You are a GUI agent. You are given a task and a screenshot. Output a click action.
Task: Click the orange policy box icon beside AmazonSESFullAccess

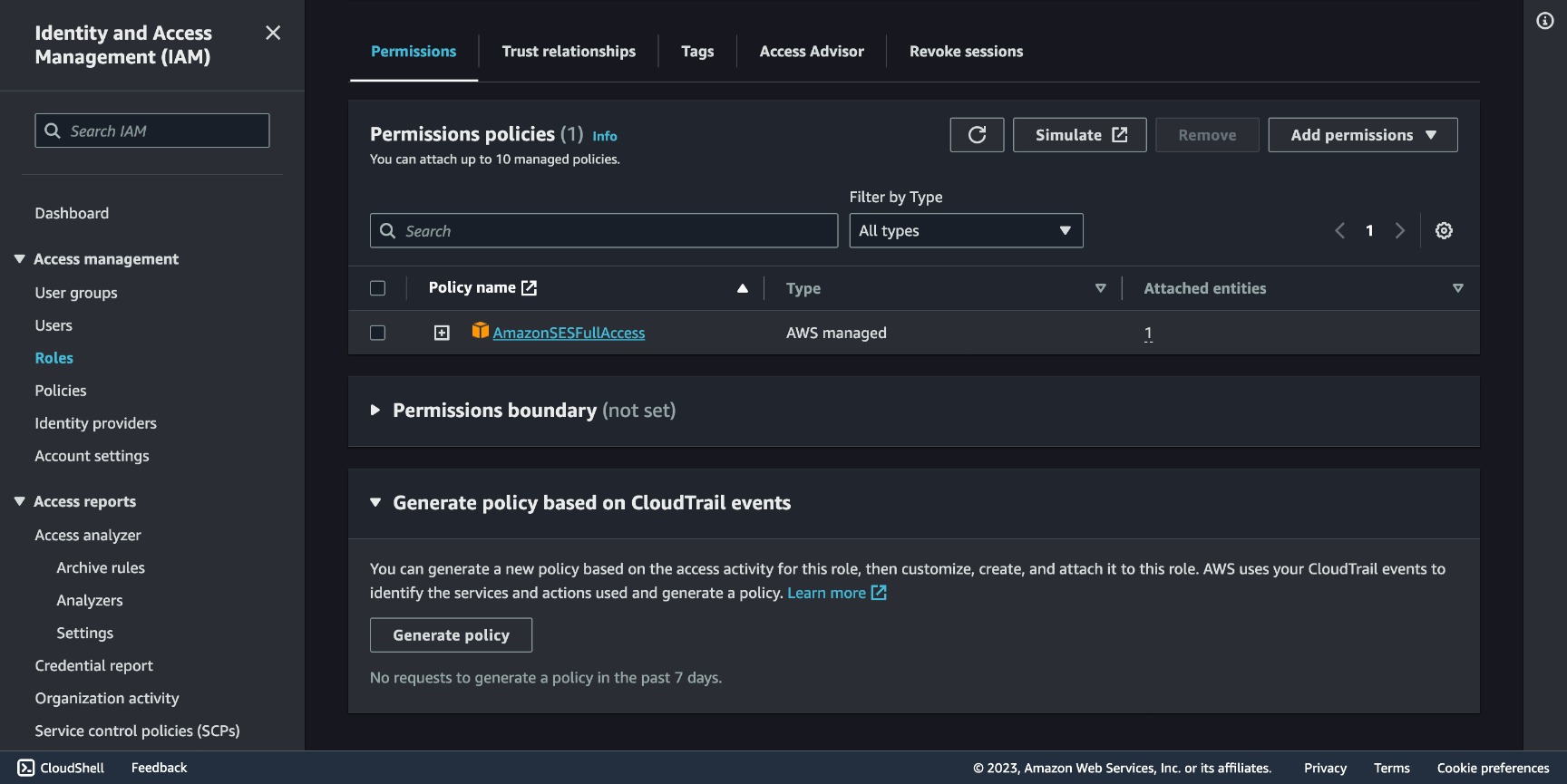[x=481, y=331]
